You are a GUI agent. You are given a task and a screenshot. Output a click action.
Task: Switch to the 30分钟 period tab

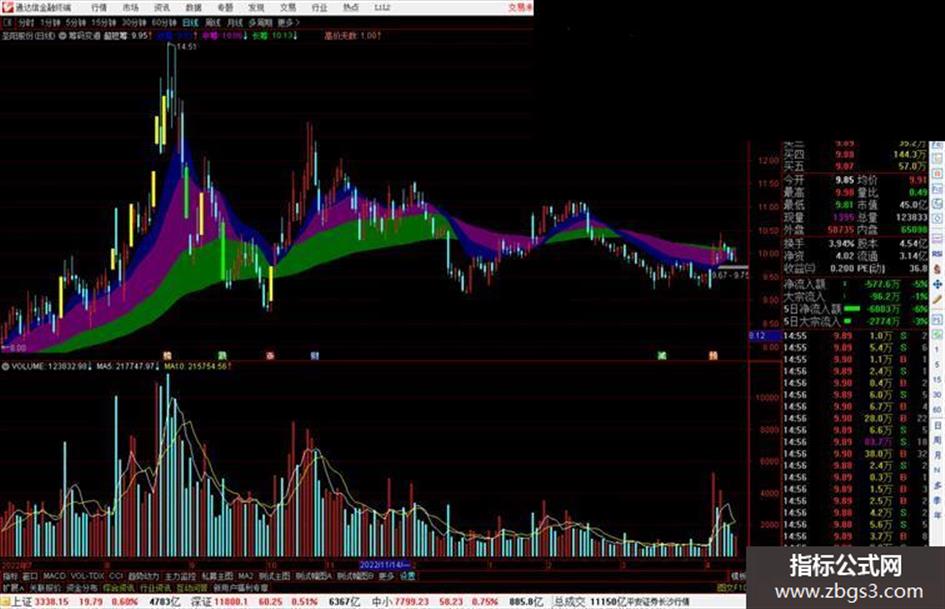[x=134, y=23]
